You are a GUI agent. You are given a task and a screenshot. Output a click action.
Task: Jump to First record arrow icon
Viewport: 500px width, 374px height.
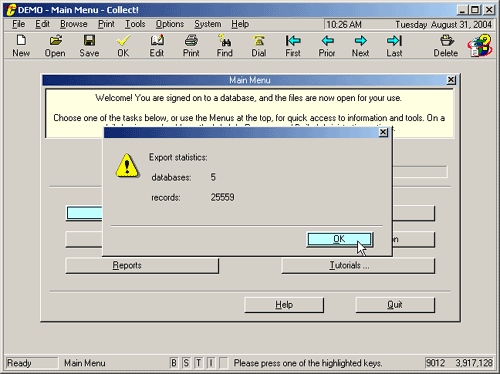point(293,41)
